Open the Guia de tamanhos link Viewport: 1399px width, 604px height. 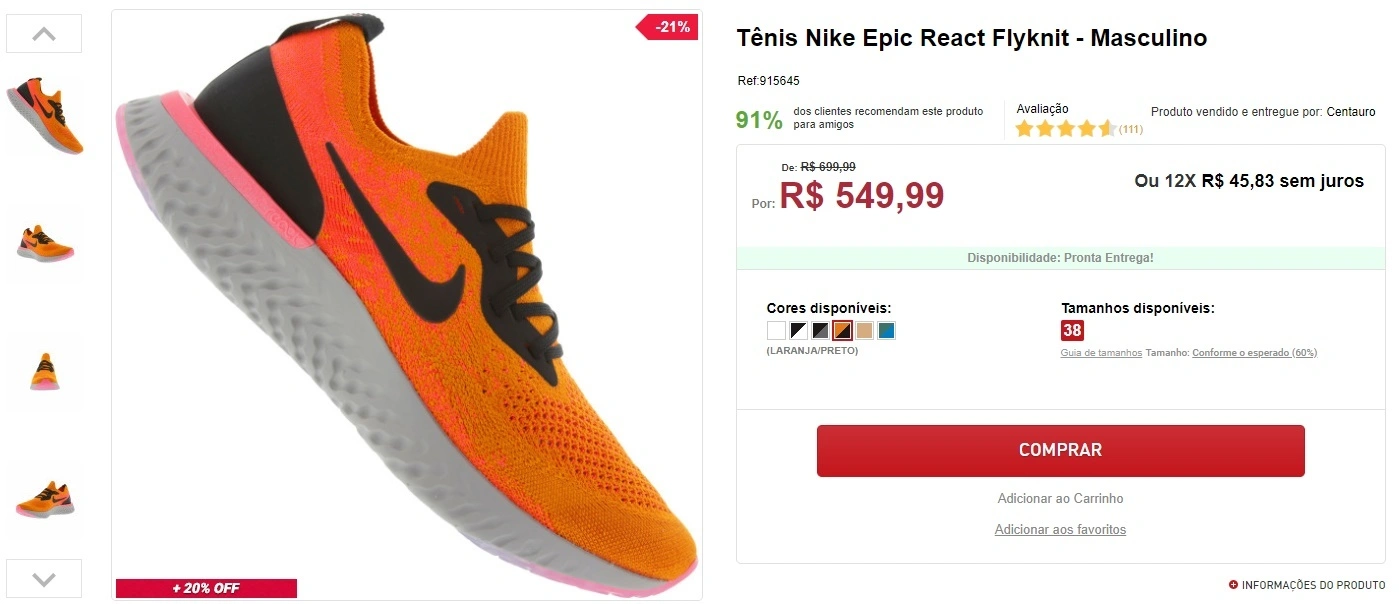coord(1100,352)
